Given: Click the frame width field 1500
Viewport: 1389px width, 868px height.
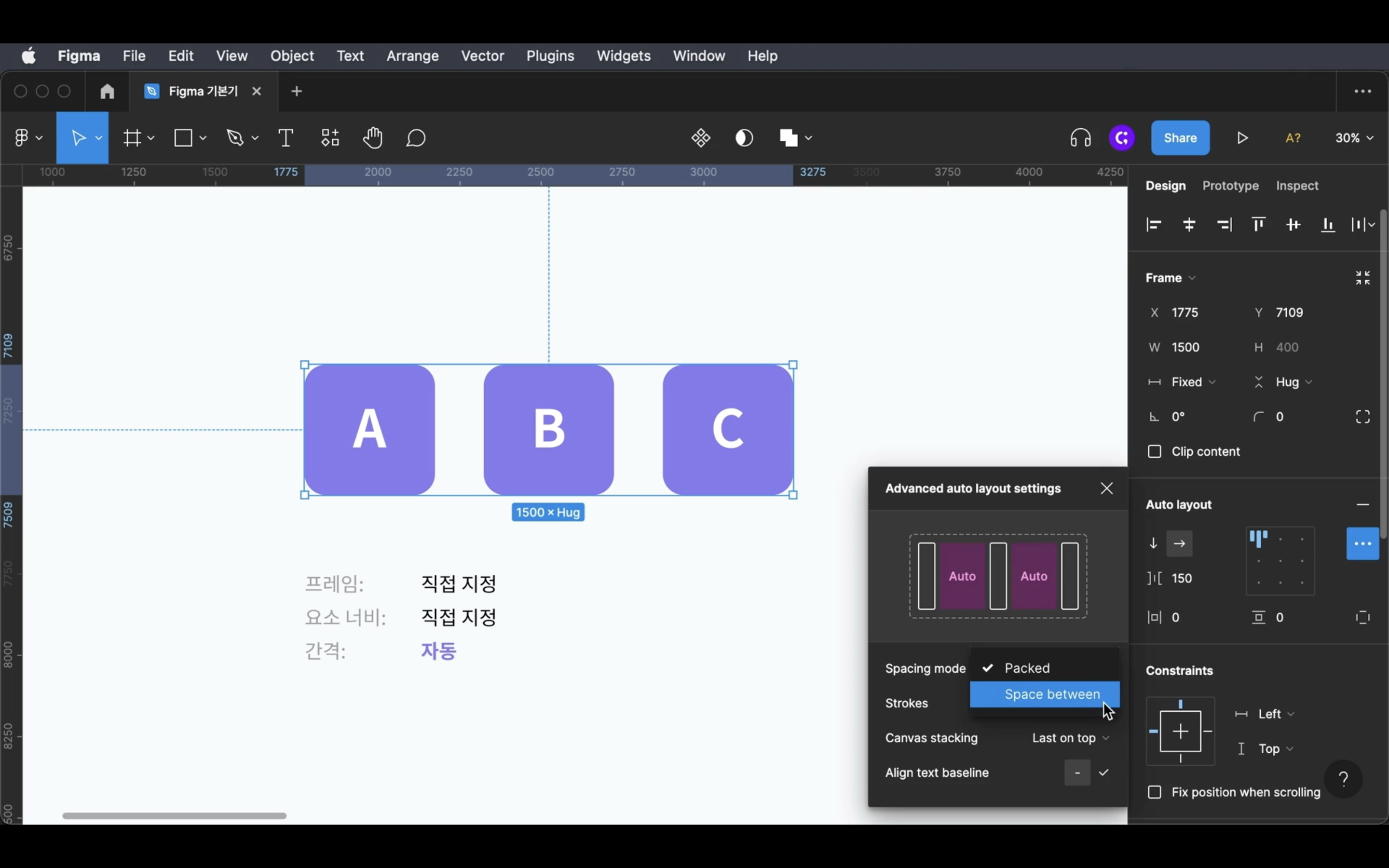Looking at the screenshot, I should 1186,347.
